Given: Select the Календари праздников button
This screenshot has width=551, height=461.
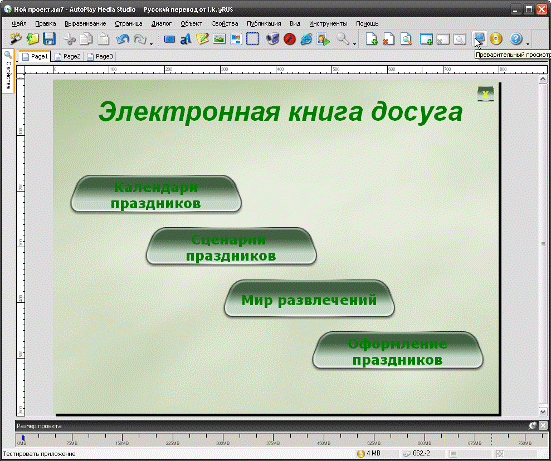Looking at the screenshot, I should [156, 194].
